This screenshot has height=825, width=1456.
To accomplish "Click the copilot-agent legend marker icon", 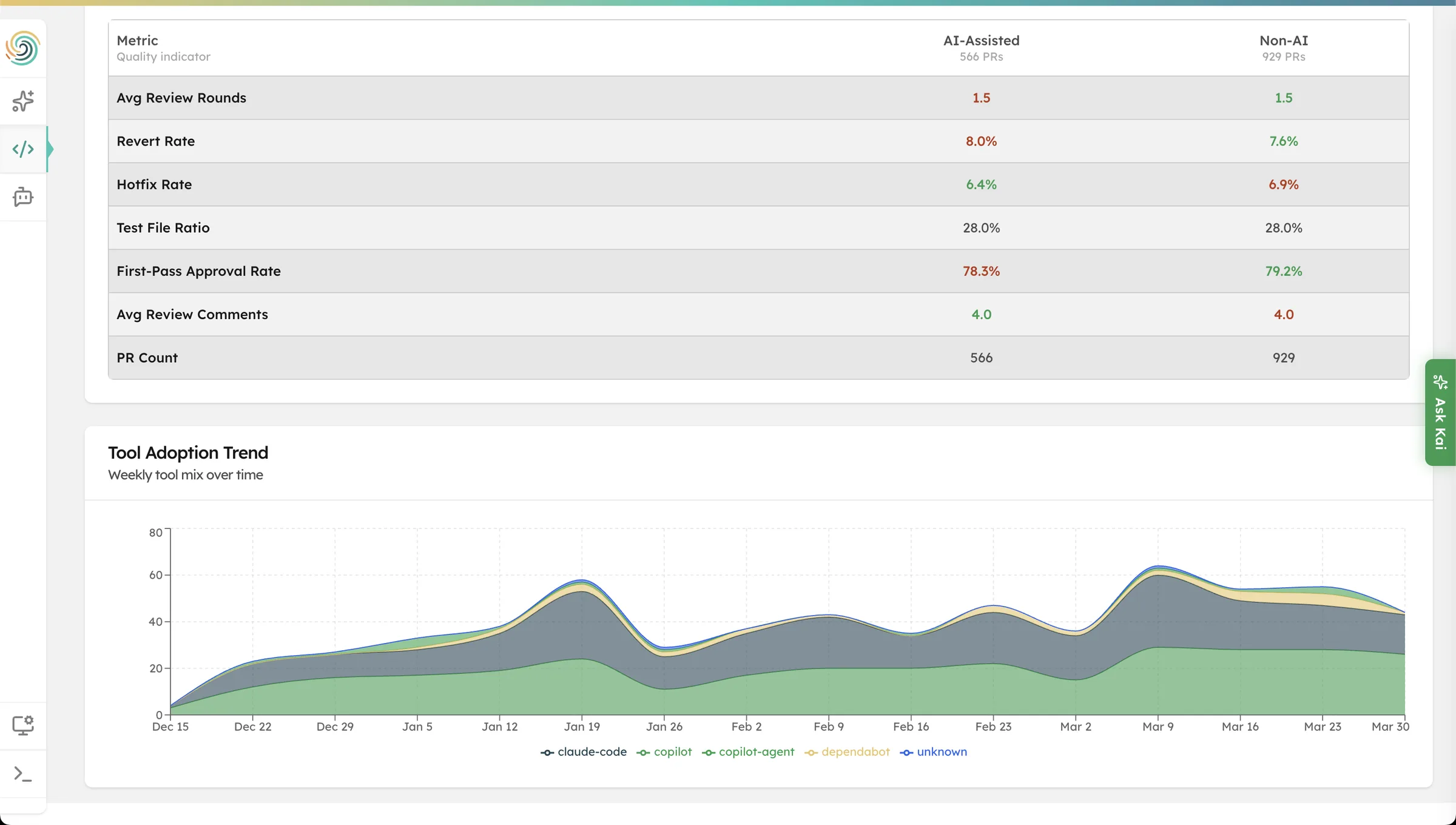I will [x=709, y=752].
